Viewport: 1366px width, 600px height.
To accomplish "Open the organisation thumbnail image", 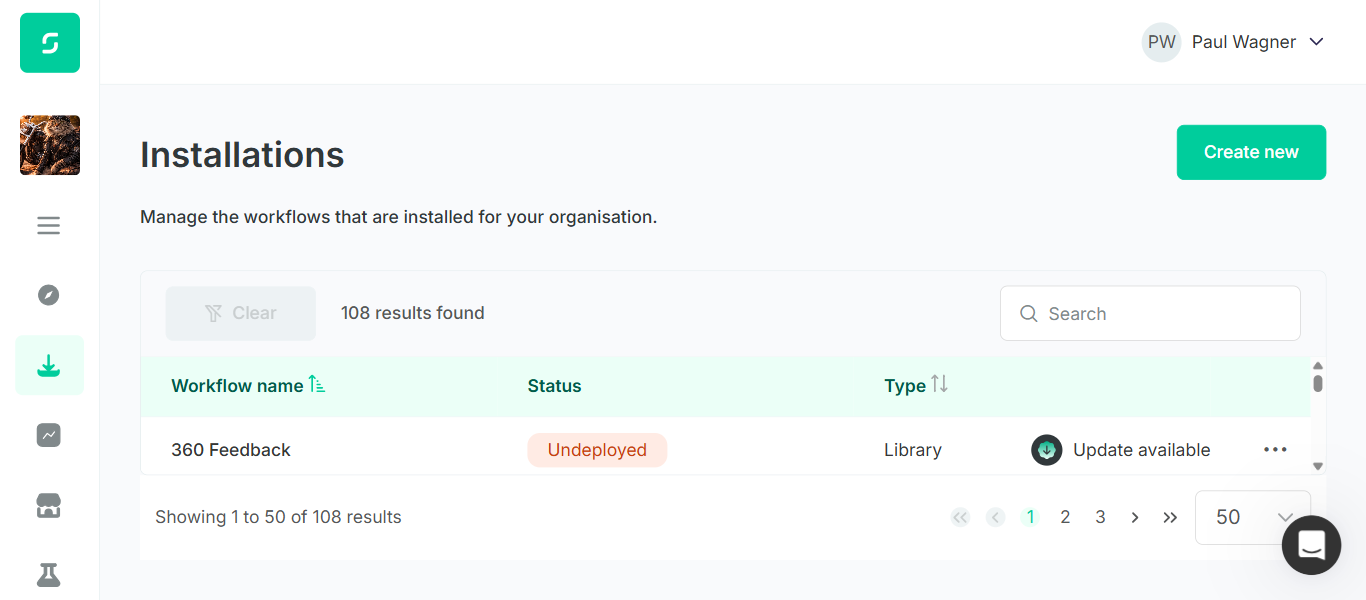I will [50, 145].
